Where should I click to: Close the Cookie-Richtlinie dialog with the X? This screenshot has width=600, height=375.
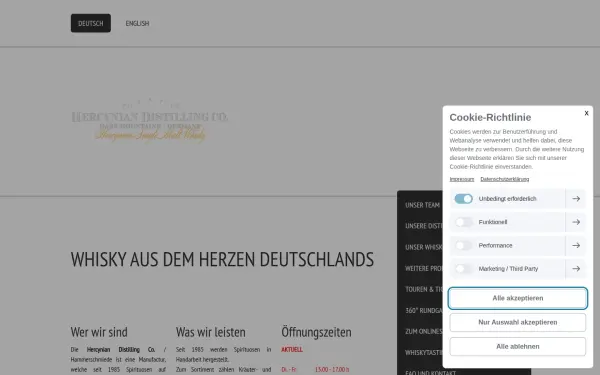[x=586, y=113]
